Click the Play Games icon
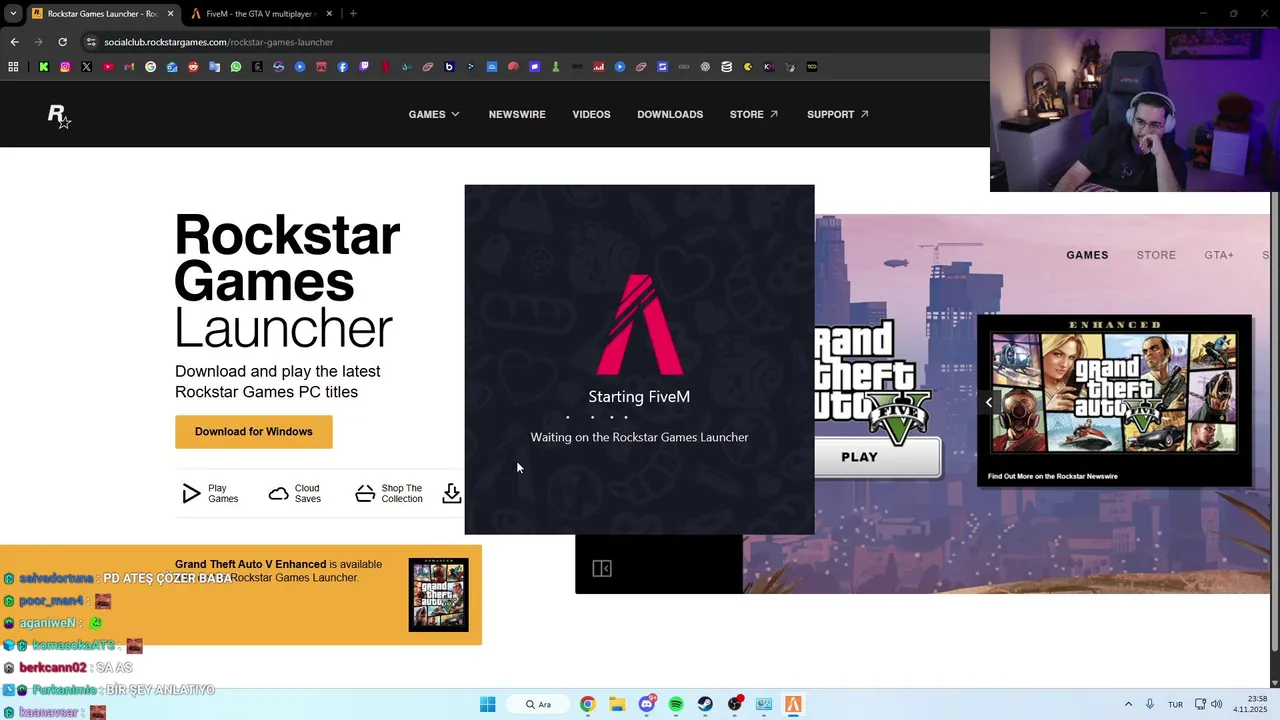This screenshot has height=720, width=1280. [x=192, y=493]
